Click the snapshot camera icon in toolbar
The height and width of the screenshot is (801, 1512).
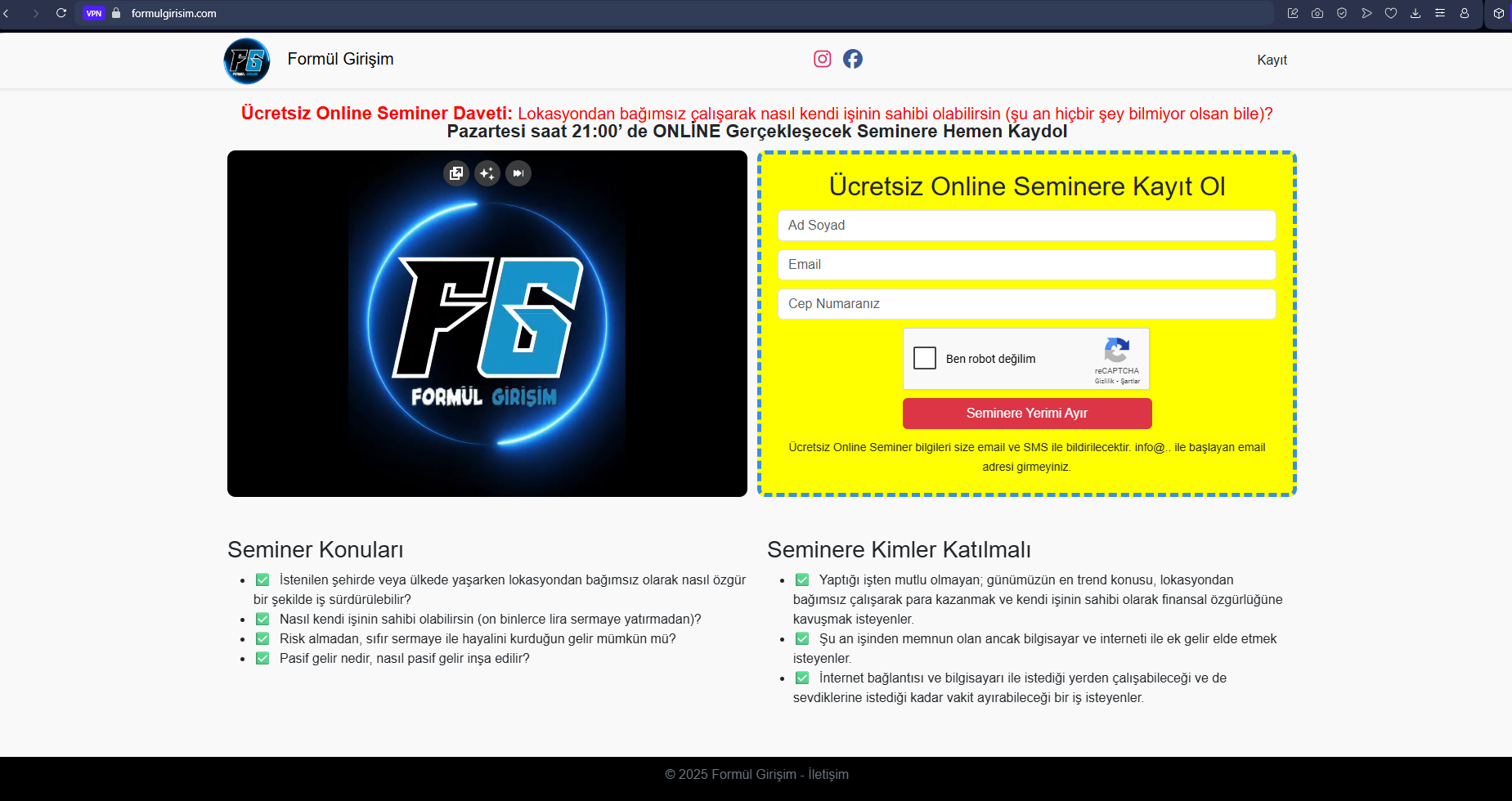coord(1317,13)
